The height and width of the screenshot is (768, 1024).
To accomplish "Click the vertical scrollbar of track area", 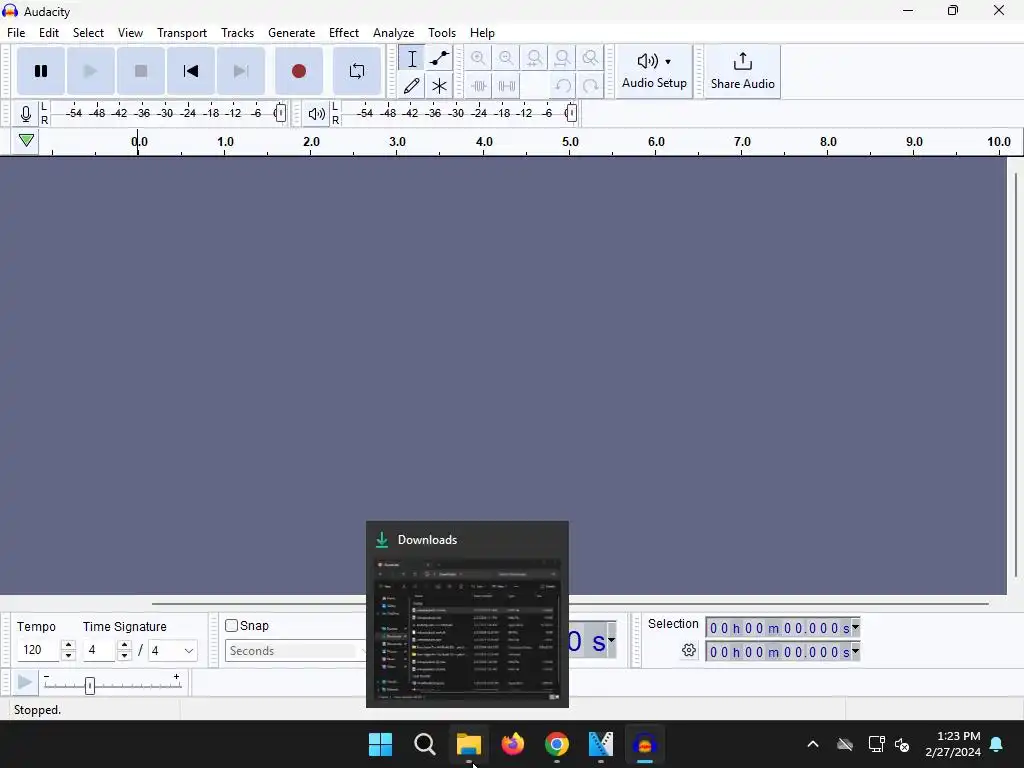I will (1016, 376).
